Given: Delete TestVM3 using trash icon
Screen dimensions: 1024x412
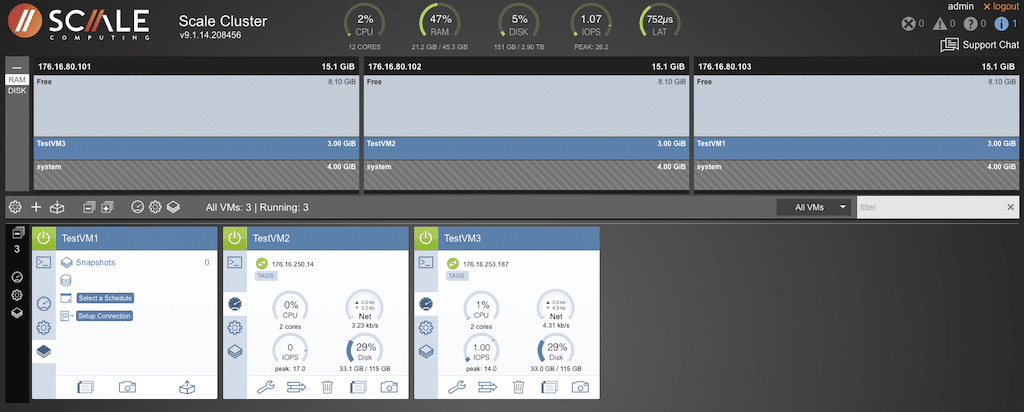Looking at the screenshot, I should pos(519,387).
